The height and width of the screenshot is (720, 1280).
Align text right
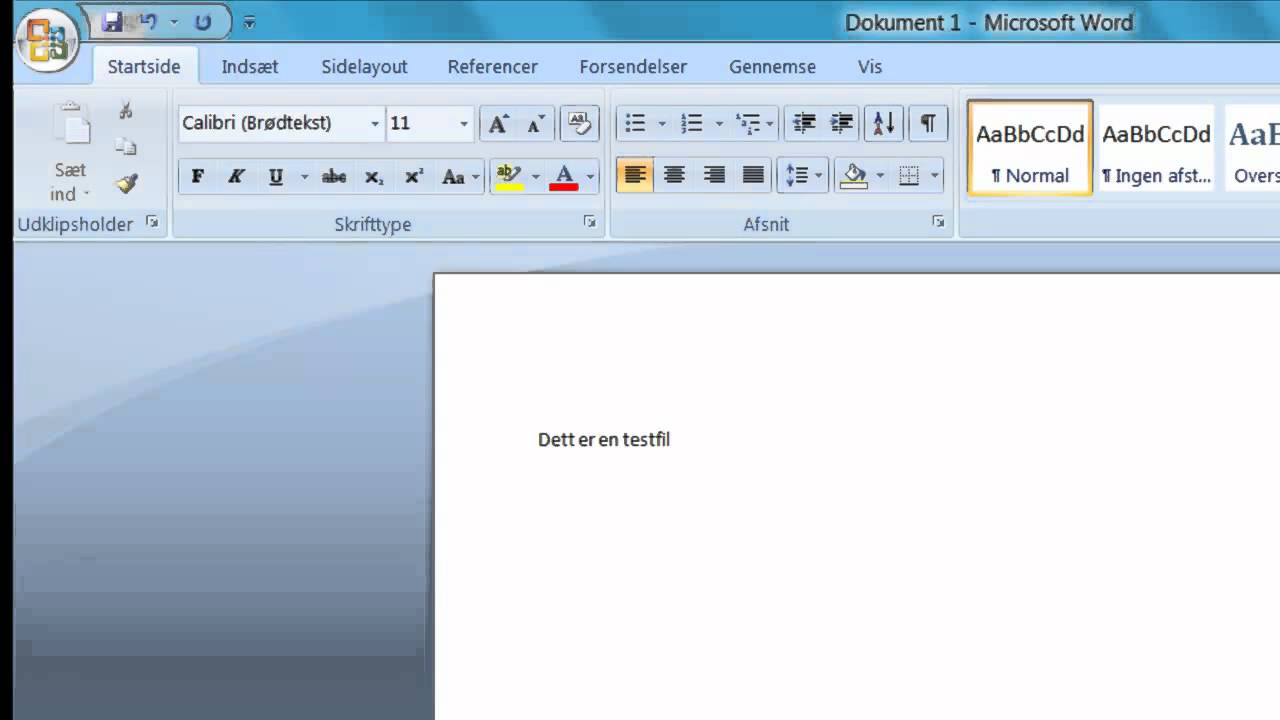tap(713, 177)
